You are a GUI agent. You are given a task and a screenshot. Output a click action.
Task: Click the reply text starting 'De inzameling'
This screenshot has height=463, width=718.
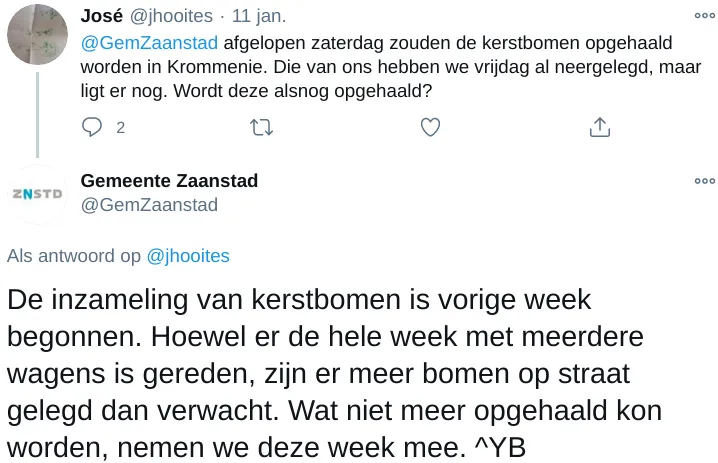point(330,373)
